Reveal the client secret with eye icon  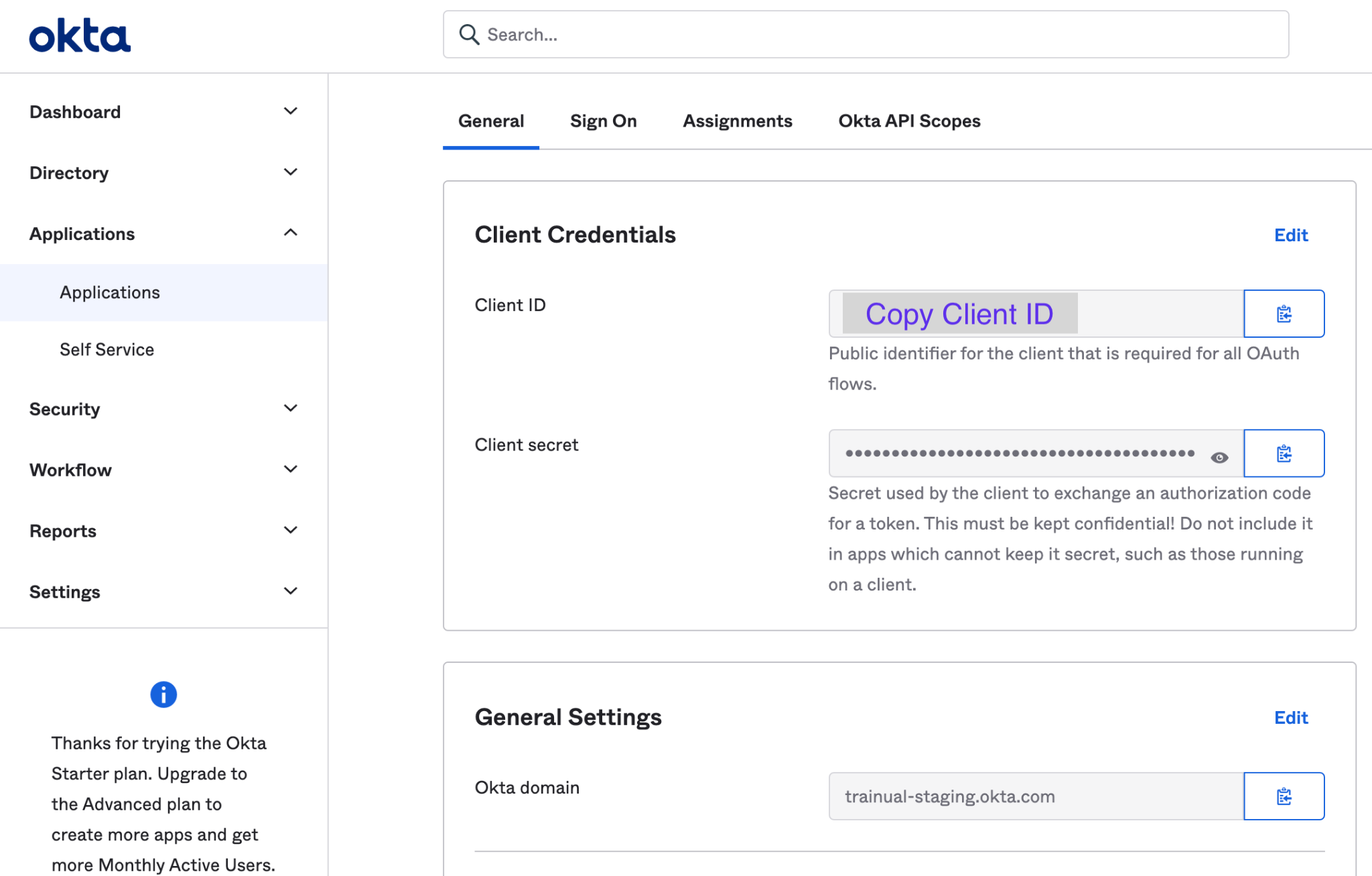tap(1219, 457)
